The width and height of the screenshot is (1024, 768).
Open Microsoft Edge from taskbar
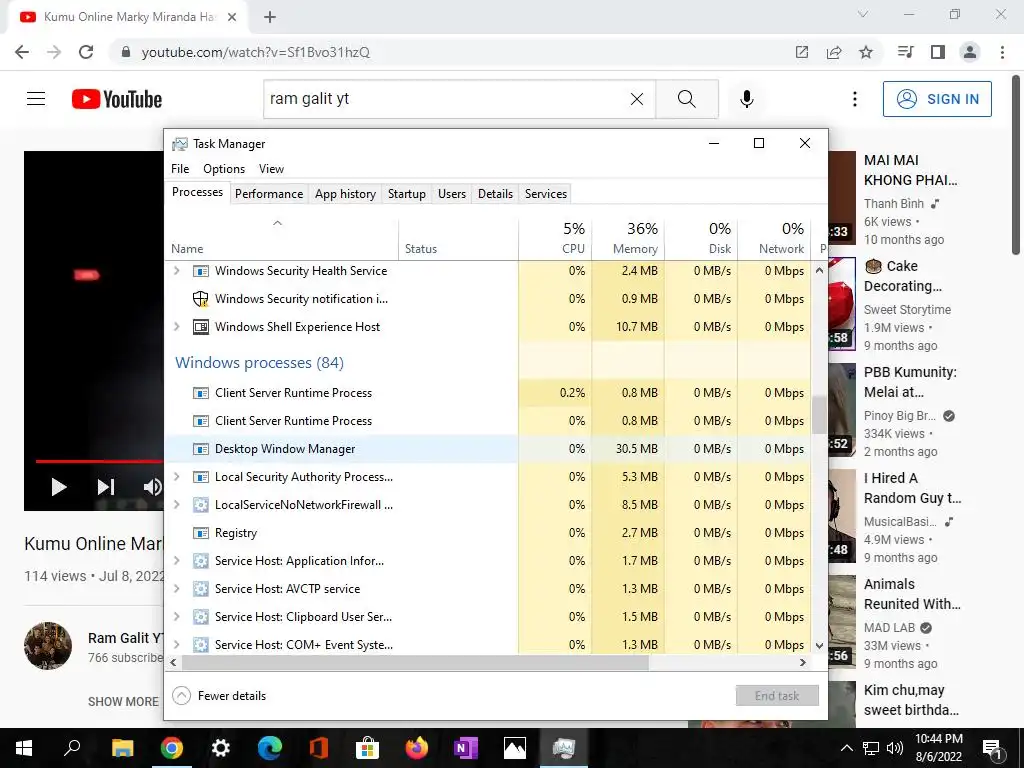point(269,748)
